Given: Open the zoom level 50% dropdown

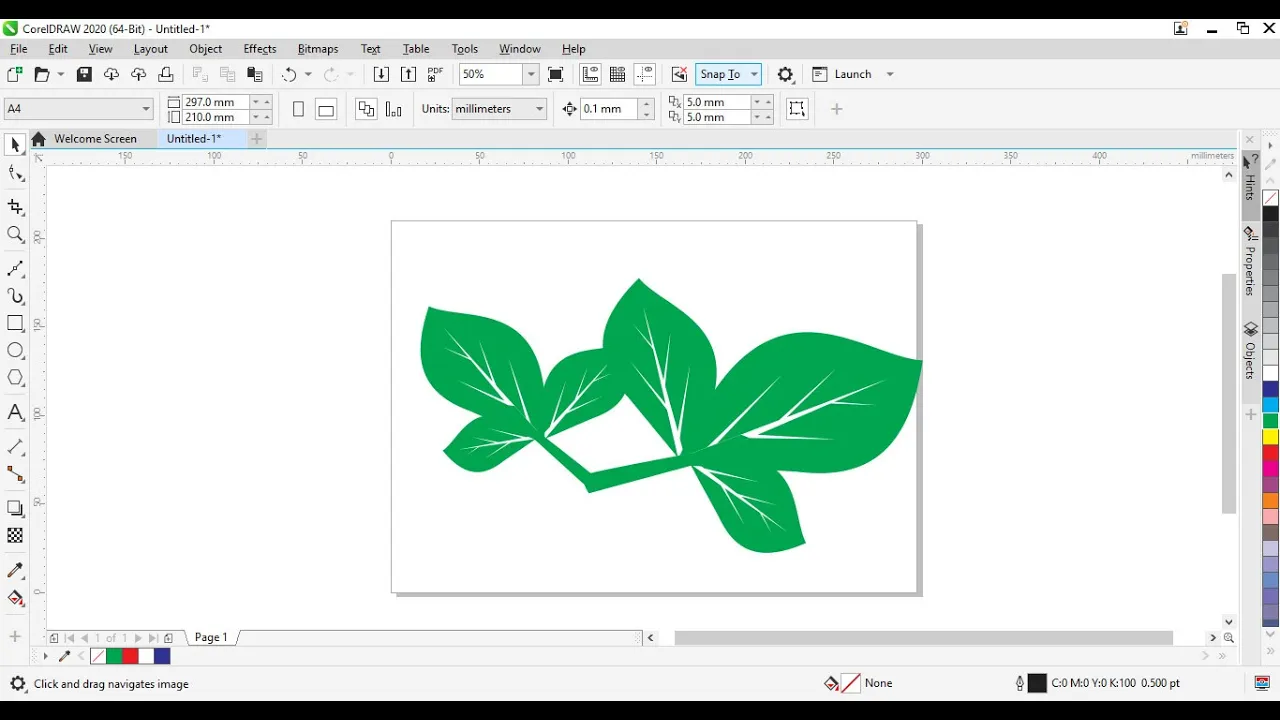Looking at the screenshot, I should pos(531,74).
